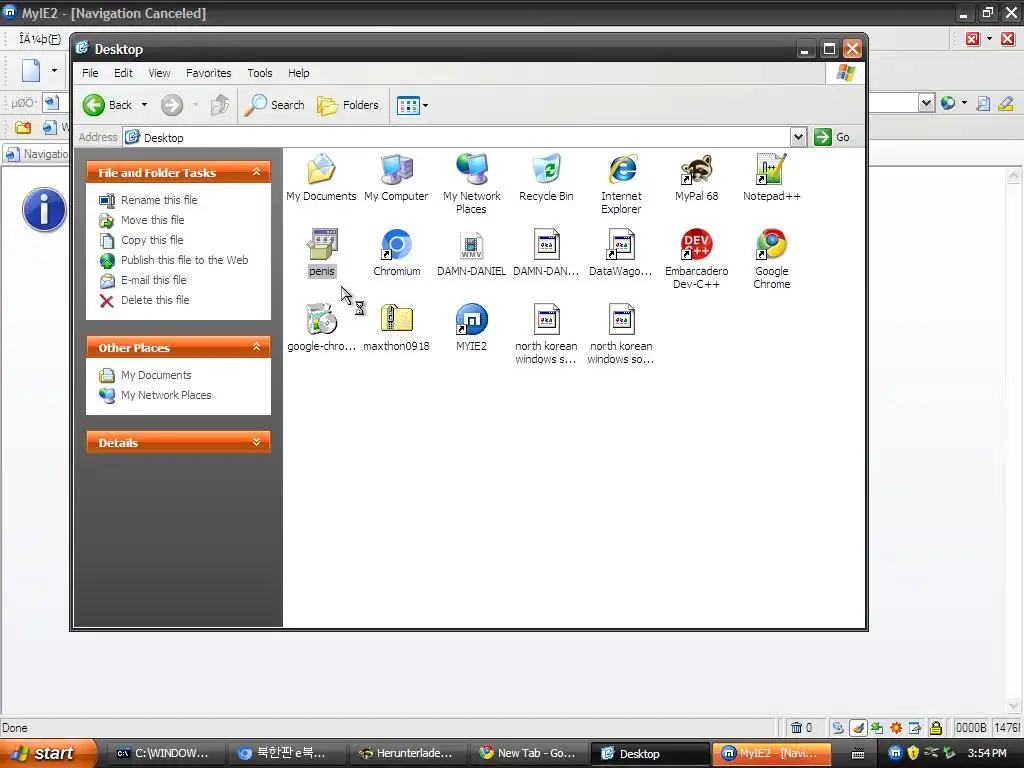Open the Search toolbar button
This screenshot has width=1024, height=768.
[x=274, y=105]
